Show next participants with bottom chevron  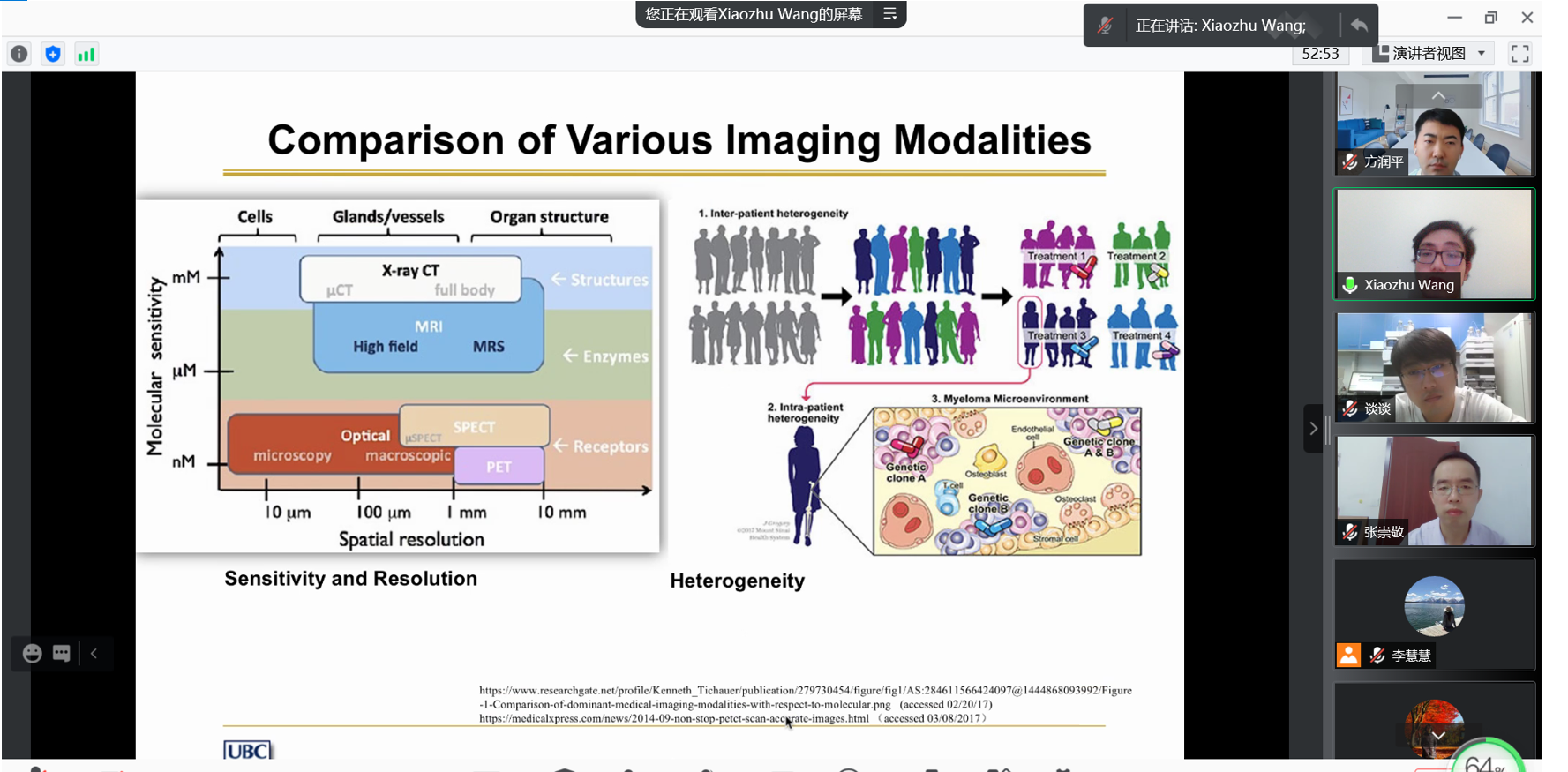1438,735
